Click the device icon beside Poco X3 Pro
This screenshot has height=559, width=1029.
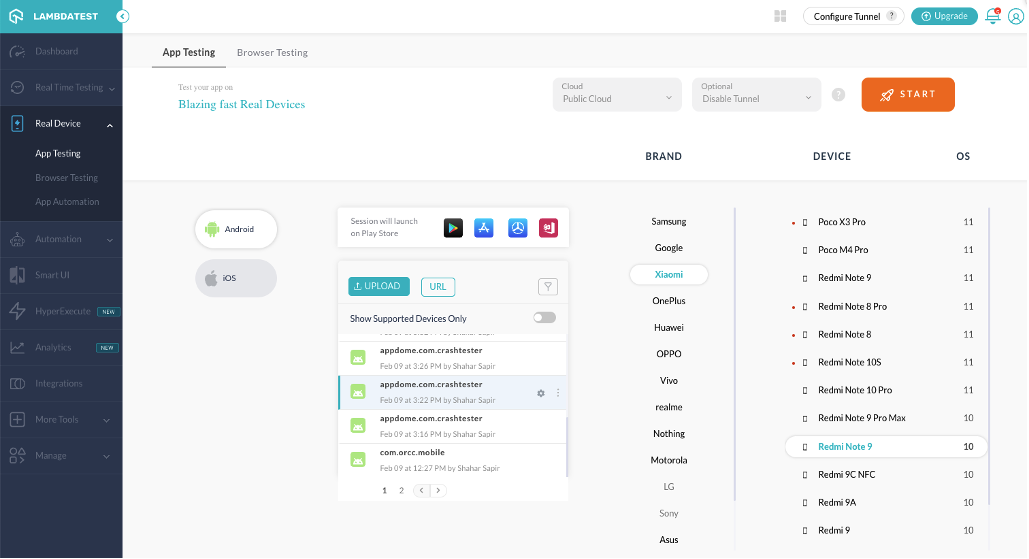tap(805, 222)
